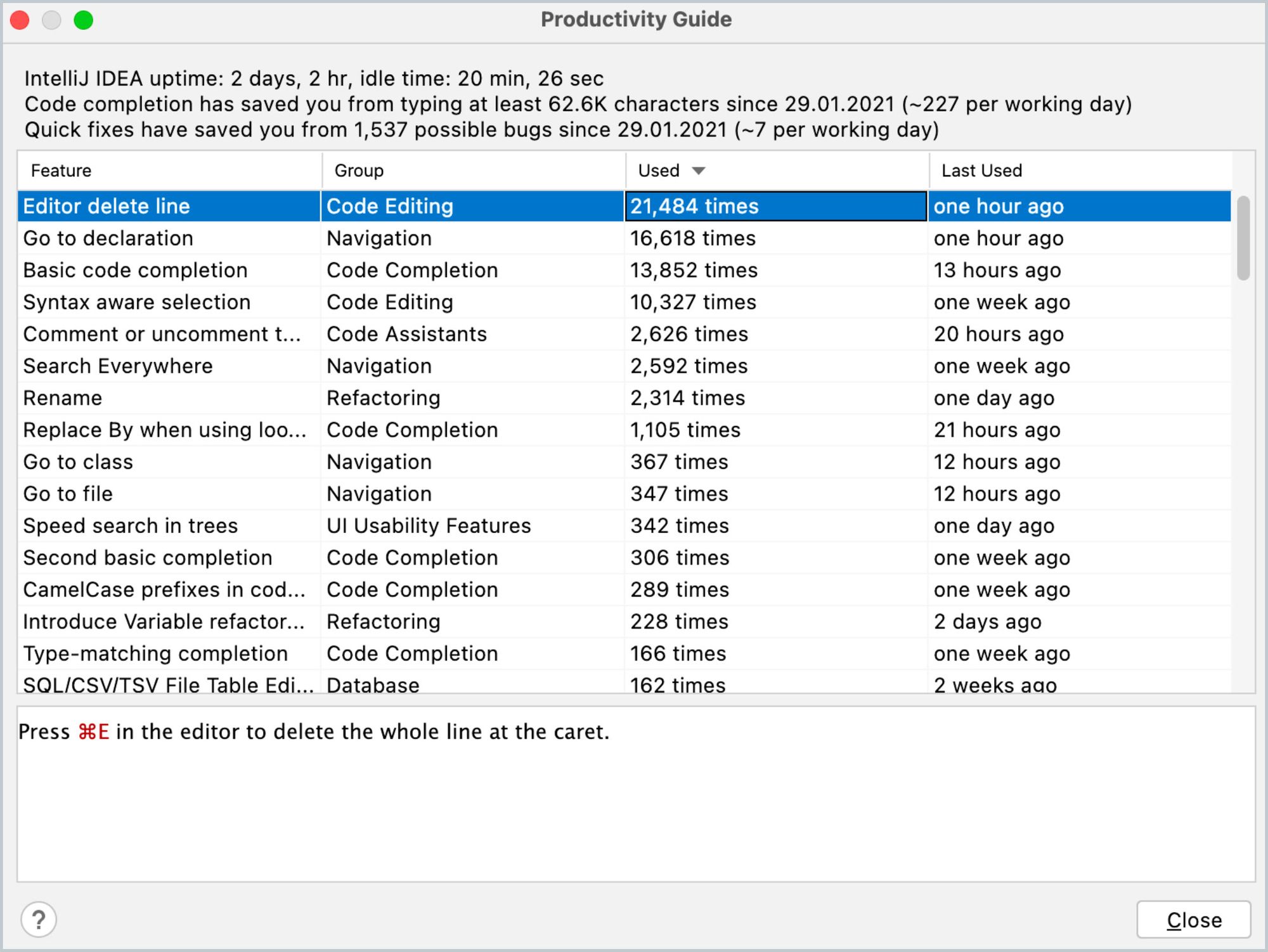This screenshot has height=952, width=1268.
Task: Click the 13,852 times cell
Action: [777, 270]
